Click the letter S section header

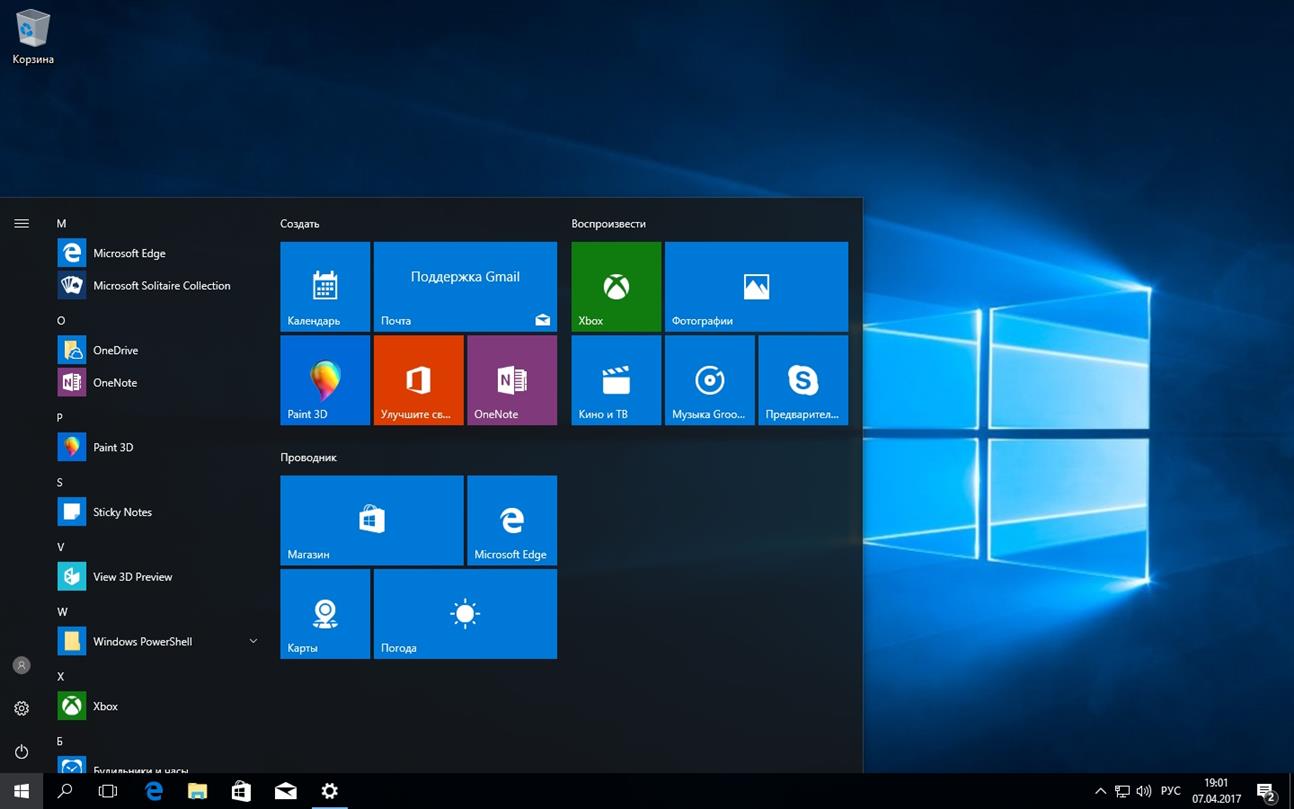pyautogui.click(x=60, y=482)
